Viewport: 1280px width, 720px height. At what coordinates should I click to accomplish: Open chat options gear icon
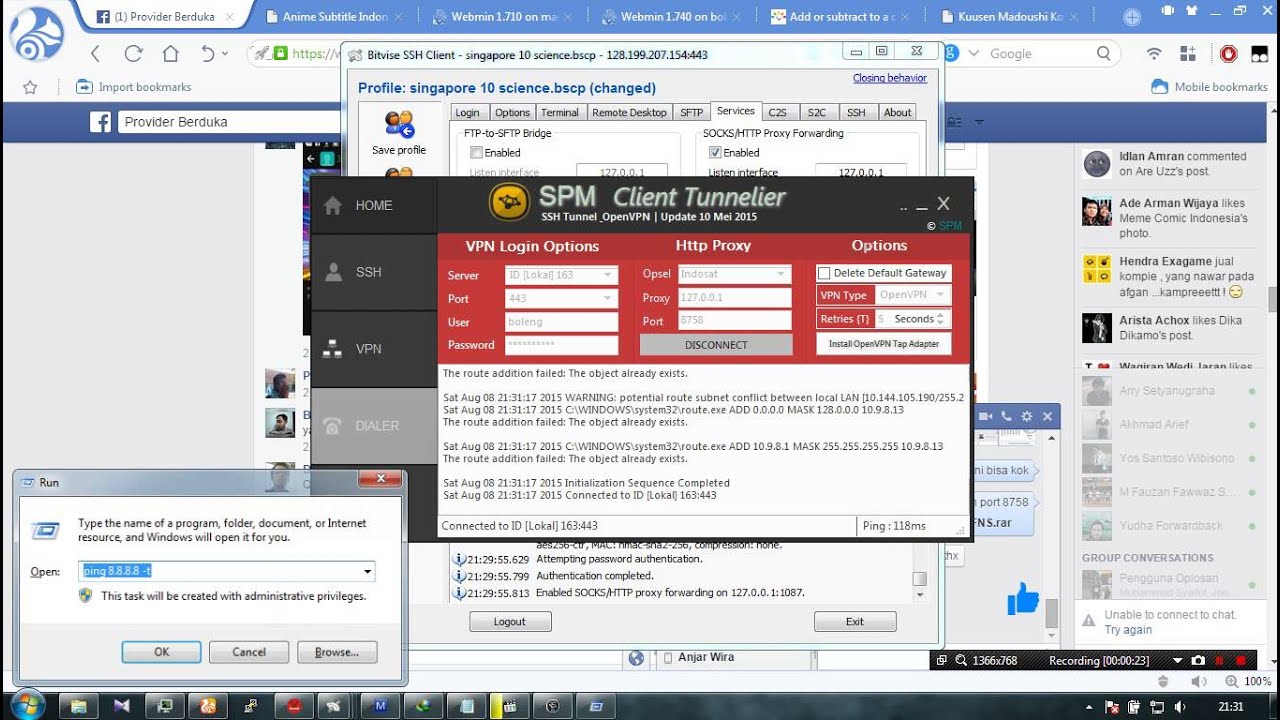point(1026,416)
